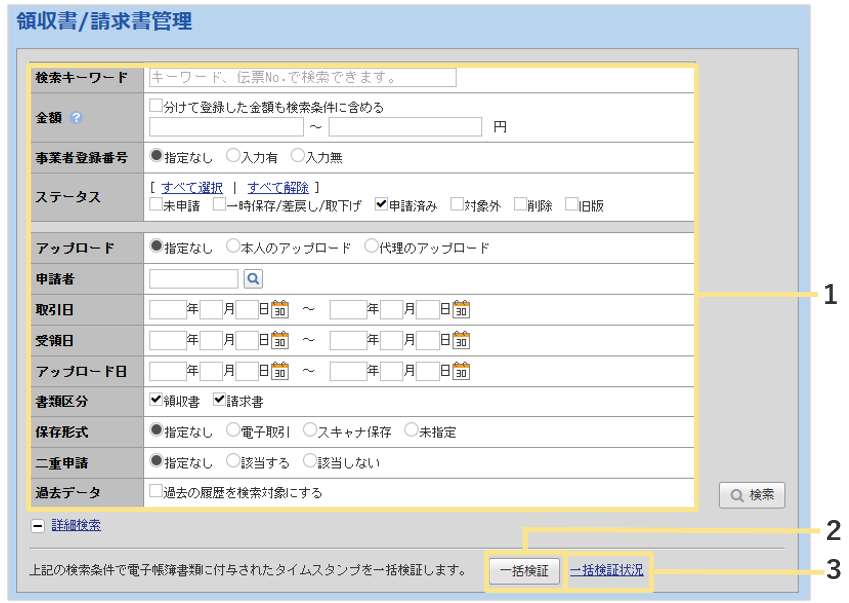
Task: Open the 一括検証状況 link
Action: pos(606,571)
